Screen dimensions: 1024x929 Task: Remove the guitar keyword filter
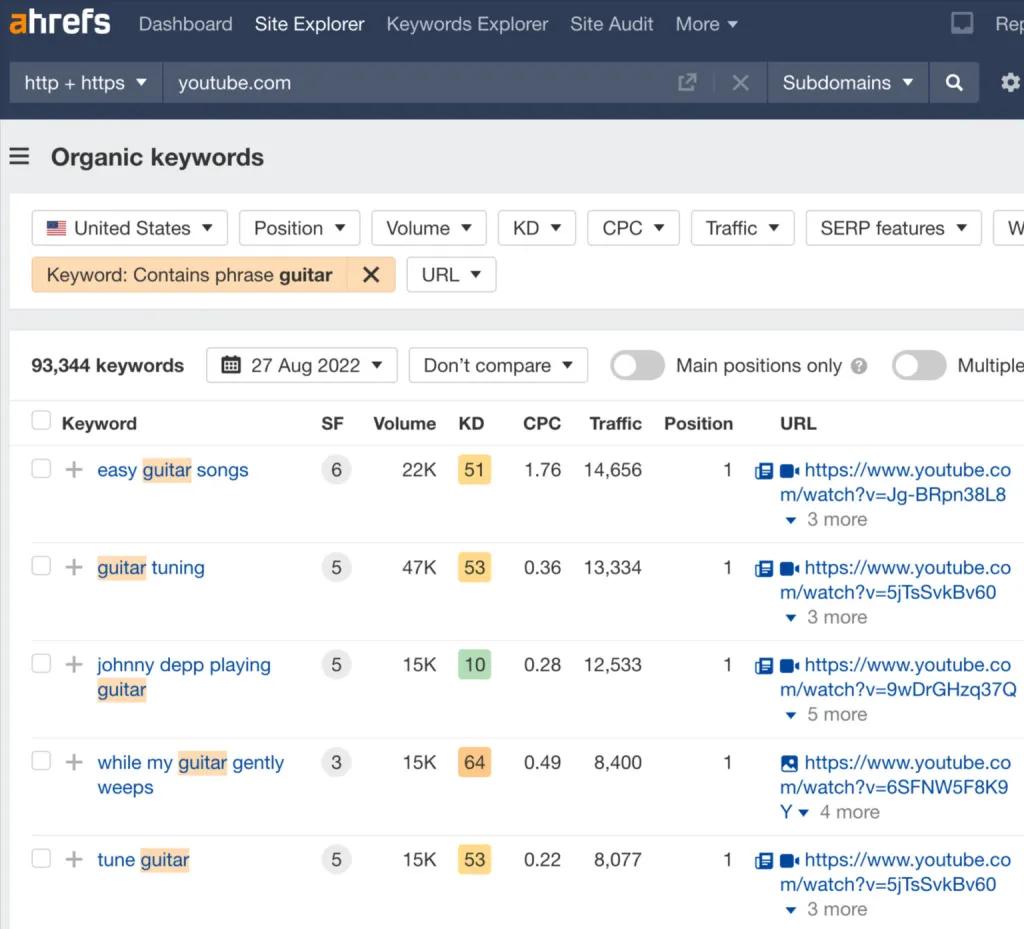tap(371, 275)
